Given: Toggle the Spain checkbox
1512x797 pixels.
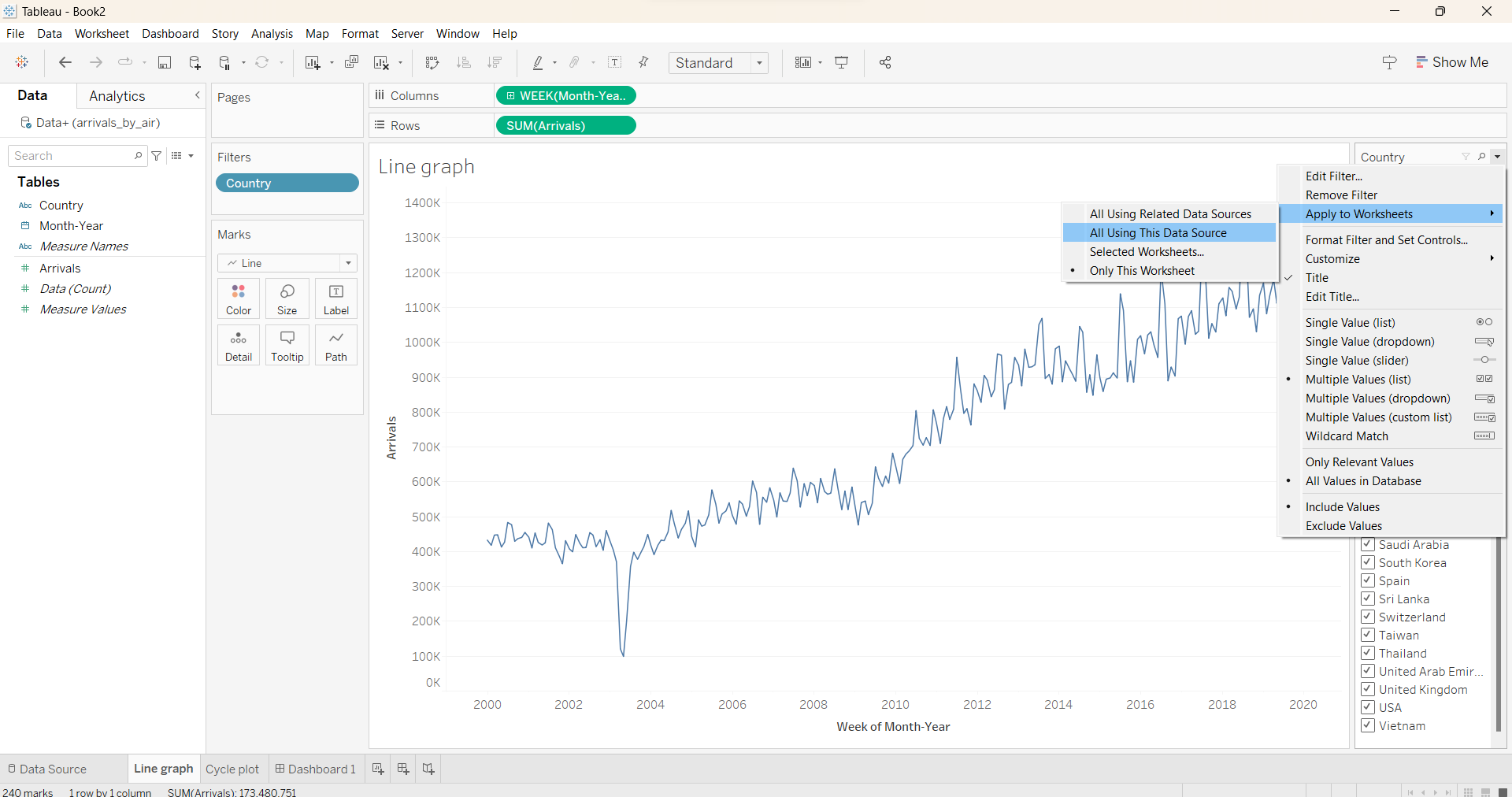Looking at the screenshot, I should (x=1368, y=580).
